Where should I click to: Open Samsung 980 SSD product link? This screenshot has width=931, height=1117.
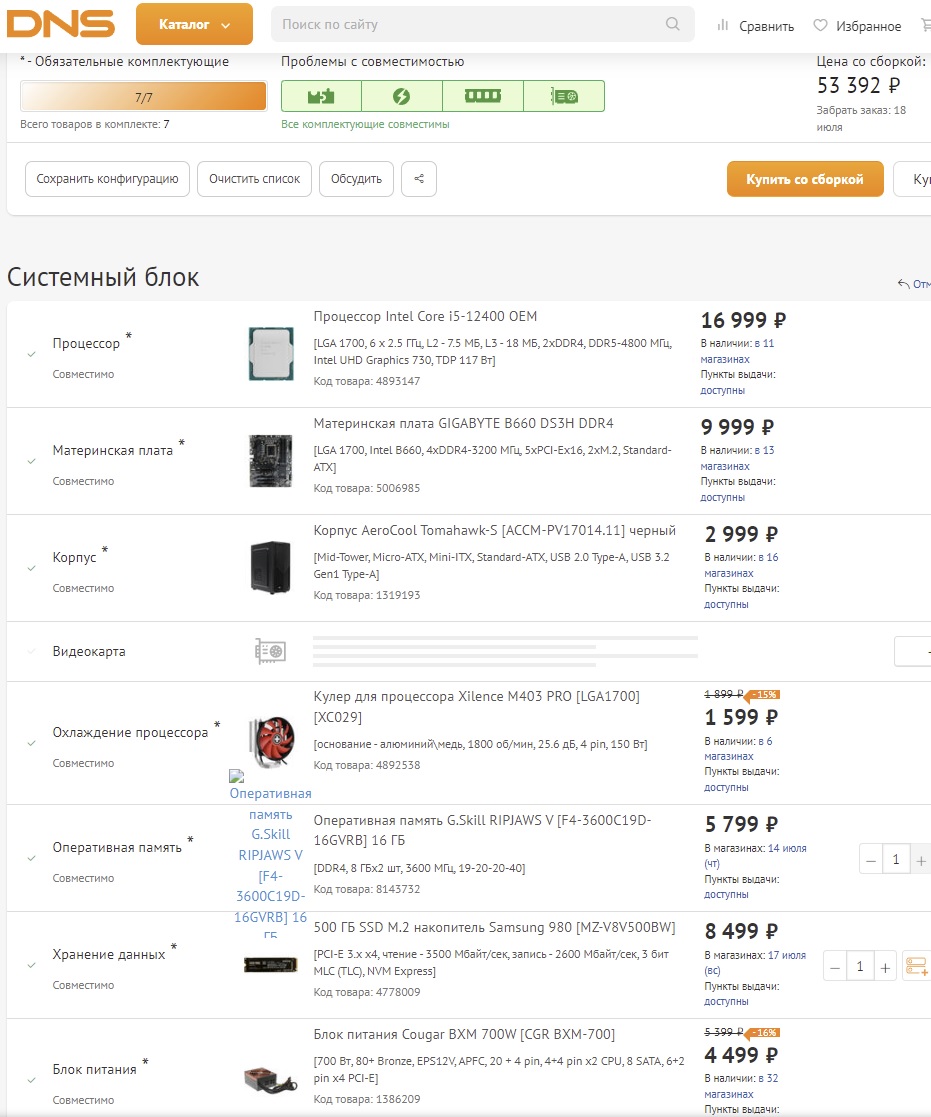point(494,927)
